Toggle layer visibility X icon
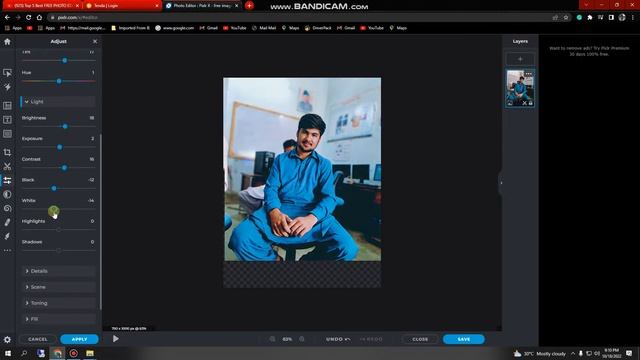The width and height of the screenshot is (640, 360). [x=524, y=103]
